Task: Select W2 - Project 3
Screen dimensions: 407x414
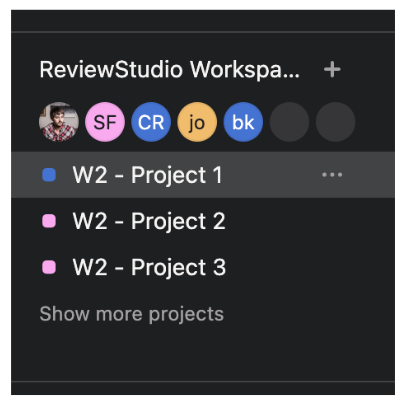Action: click(x=149, y=267)
